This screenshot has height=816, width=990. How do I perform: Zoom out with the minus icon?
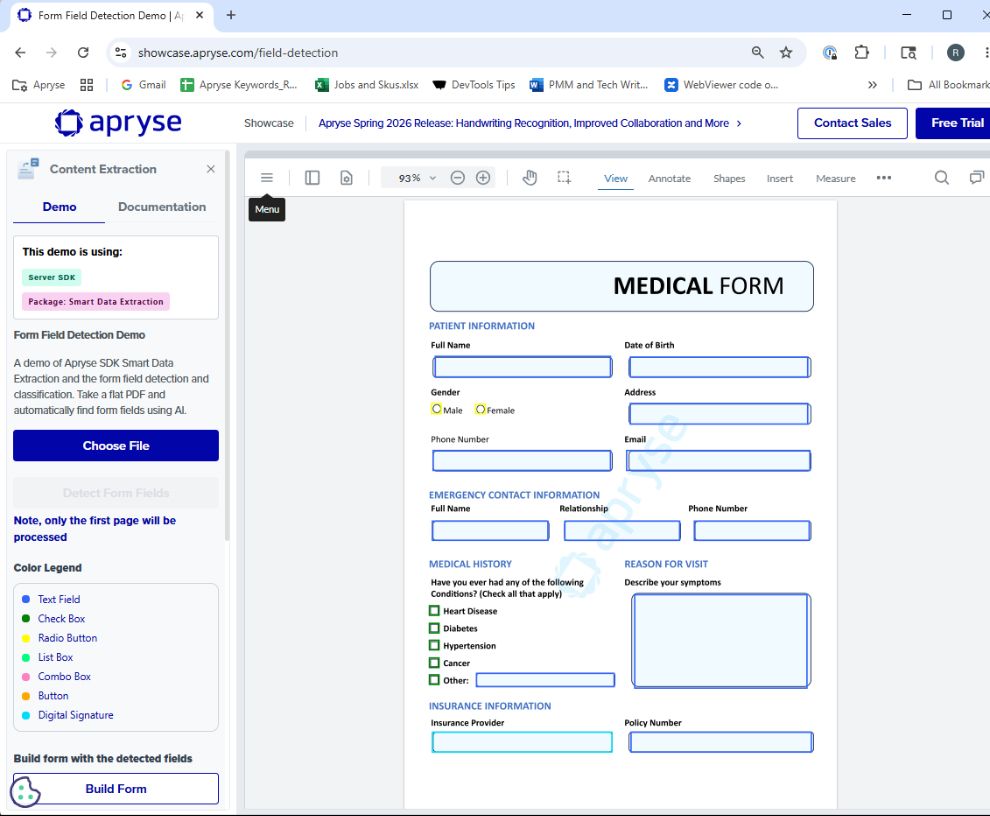point(458,178)
